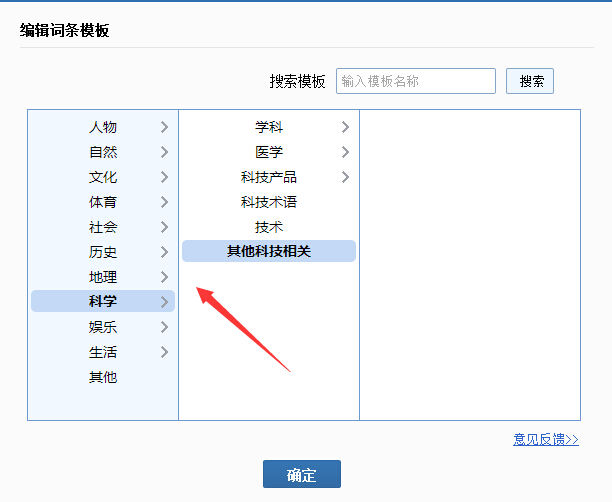Select the 历史 category
Screen dimensions: 612x502
click(103, 252)
